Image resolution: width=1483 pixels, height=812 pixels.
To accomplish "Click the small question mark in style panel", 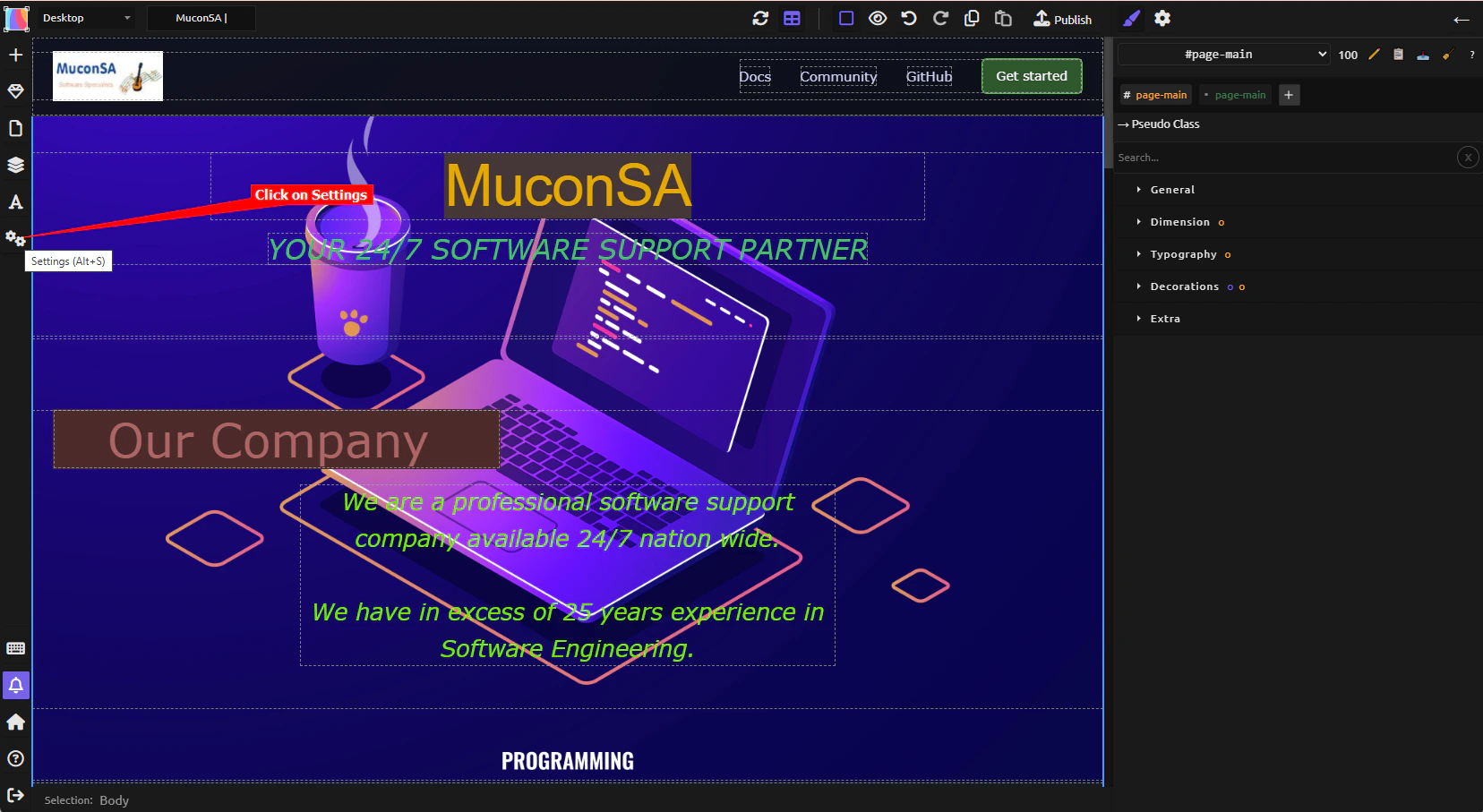I will pos(1472,56).
